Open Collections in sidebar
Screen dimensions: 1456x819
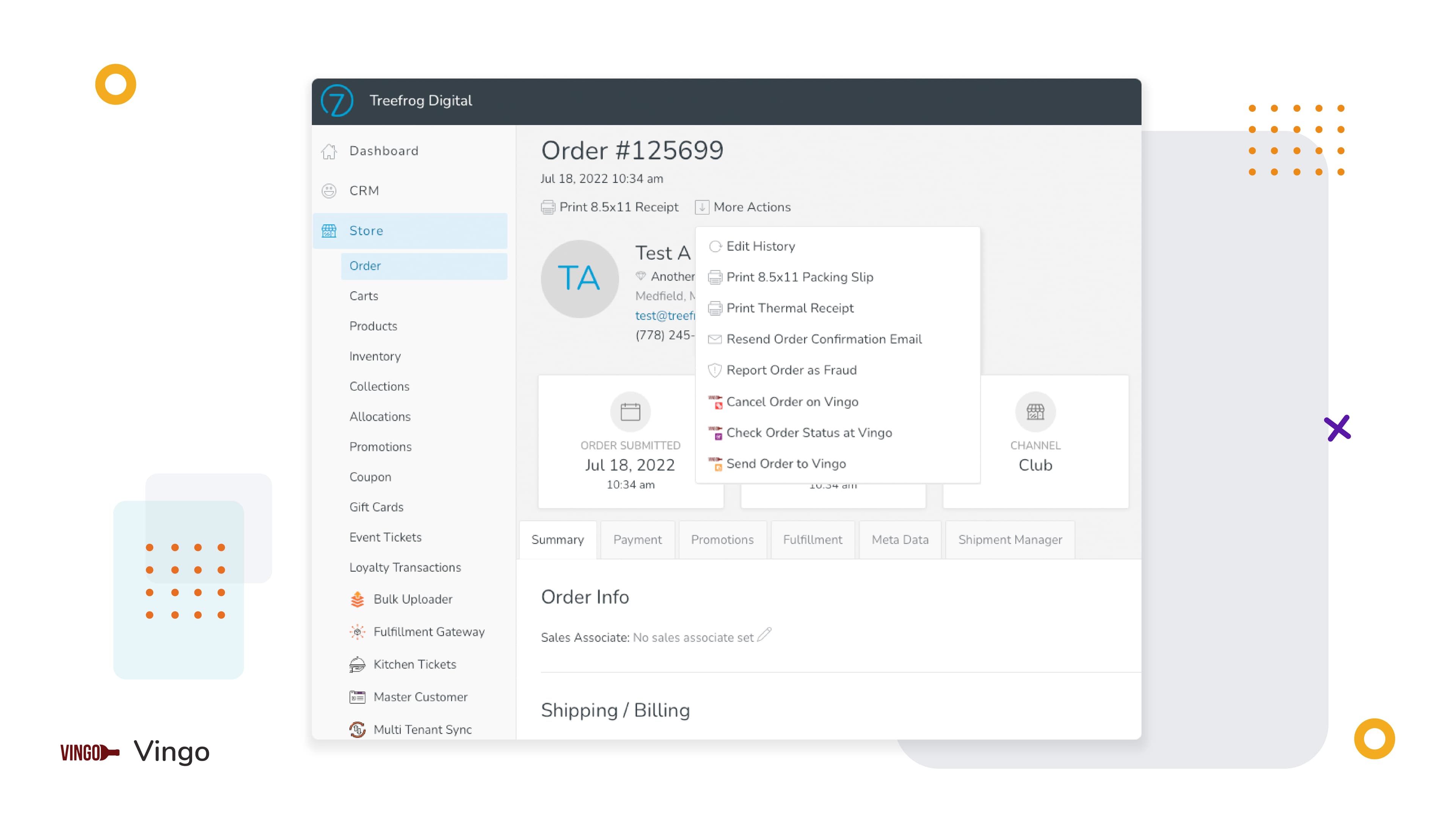[x=379, y=387]
